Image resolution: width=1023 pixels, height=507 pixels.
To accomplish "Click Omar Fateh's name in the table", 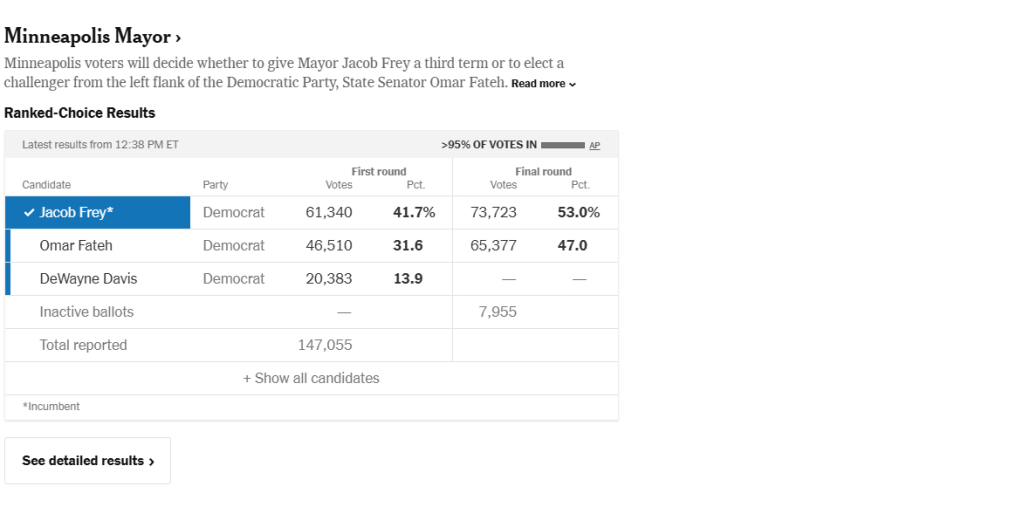I will (76, 246).
